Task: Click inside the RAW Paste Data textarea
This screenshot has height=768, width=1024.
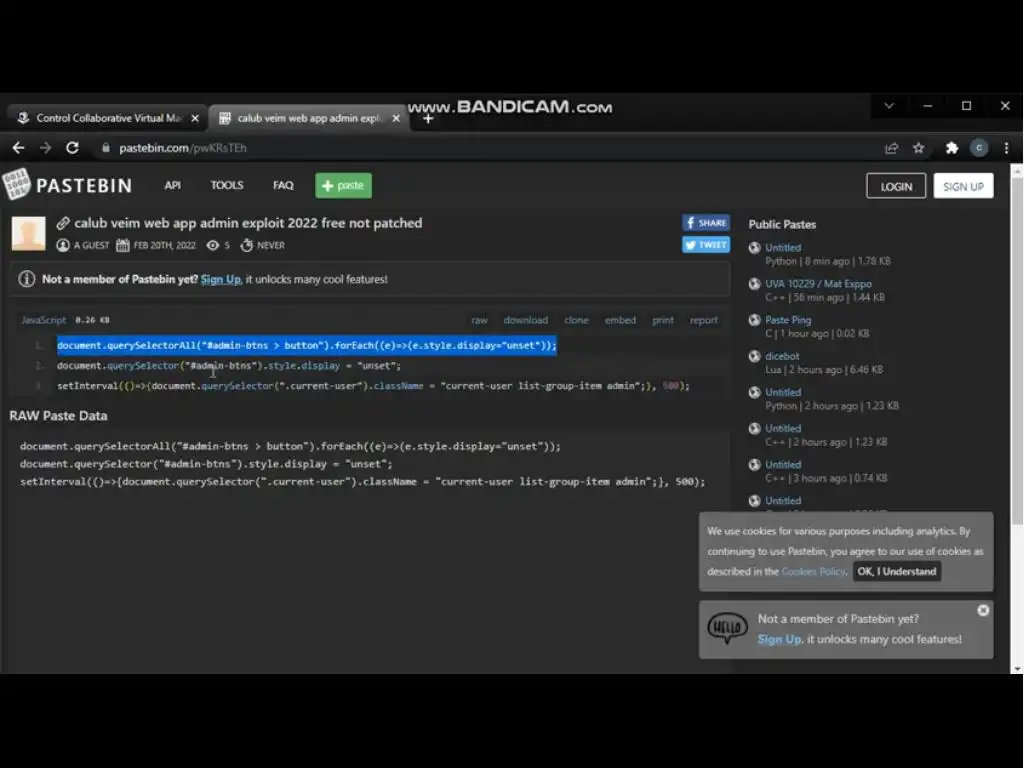Action: coord(369,464)
